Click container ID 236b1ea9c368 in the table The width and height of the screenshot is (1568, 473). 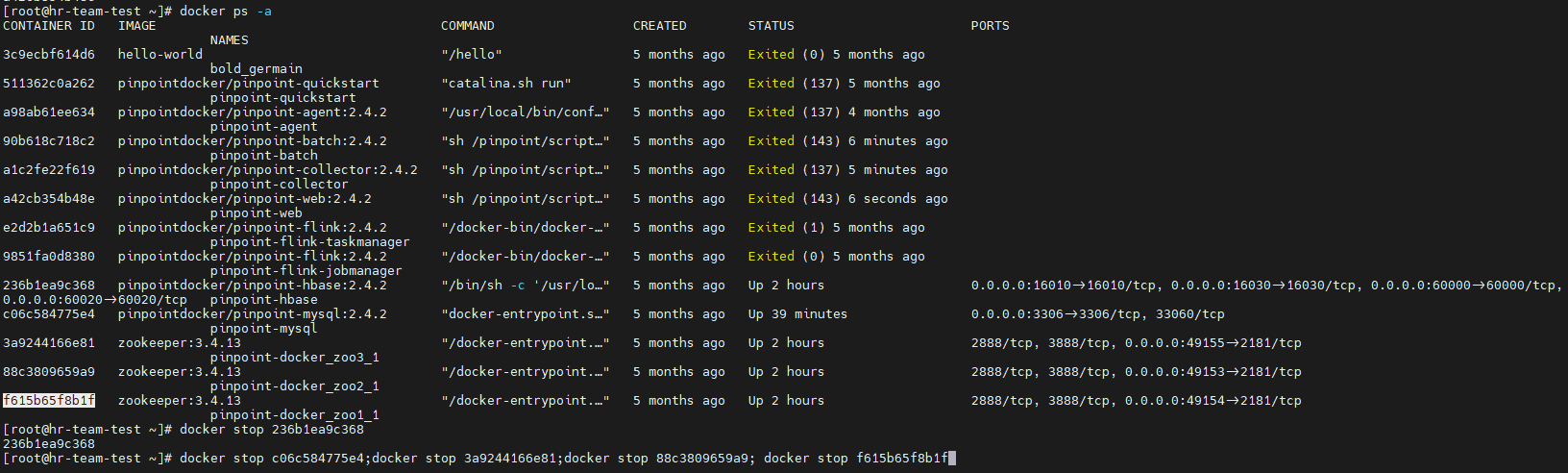(49, 286)
